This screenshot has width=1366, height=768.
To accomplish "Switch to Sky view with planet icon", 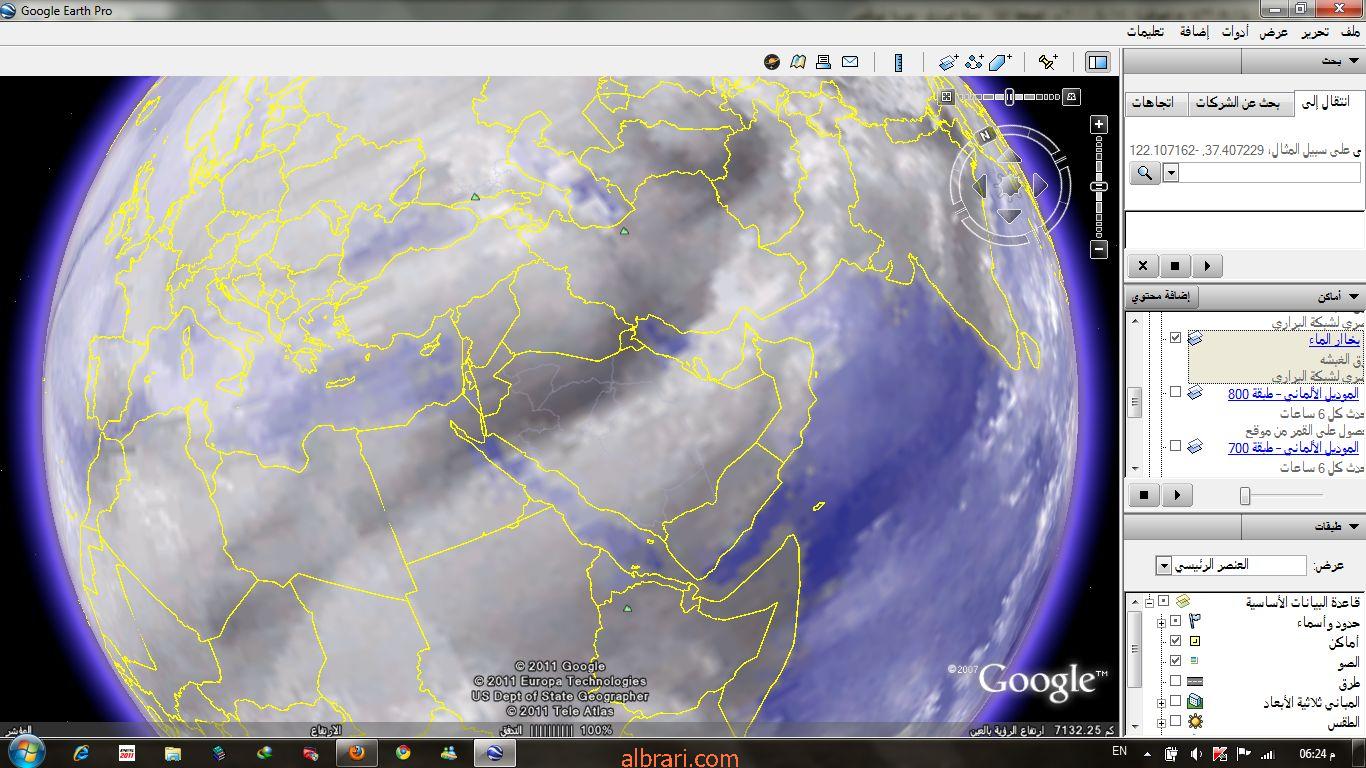I will tap(772, 62).
